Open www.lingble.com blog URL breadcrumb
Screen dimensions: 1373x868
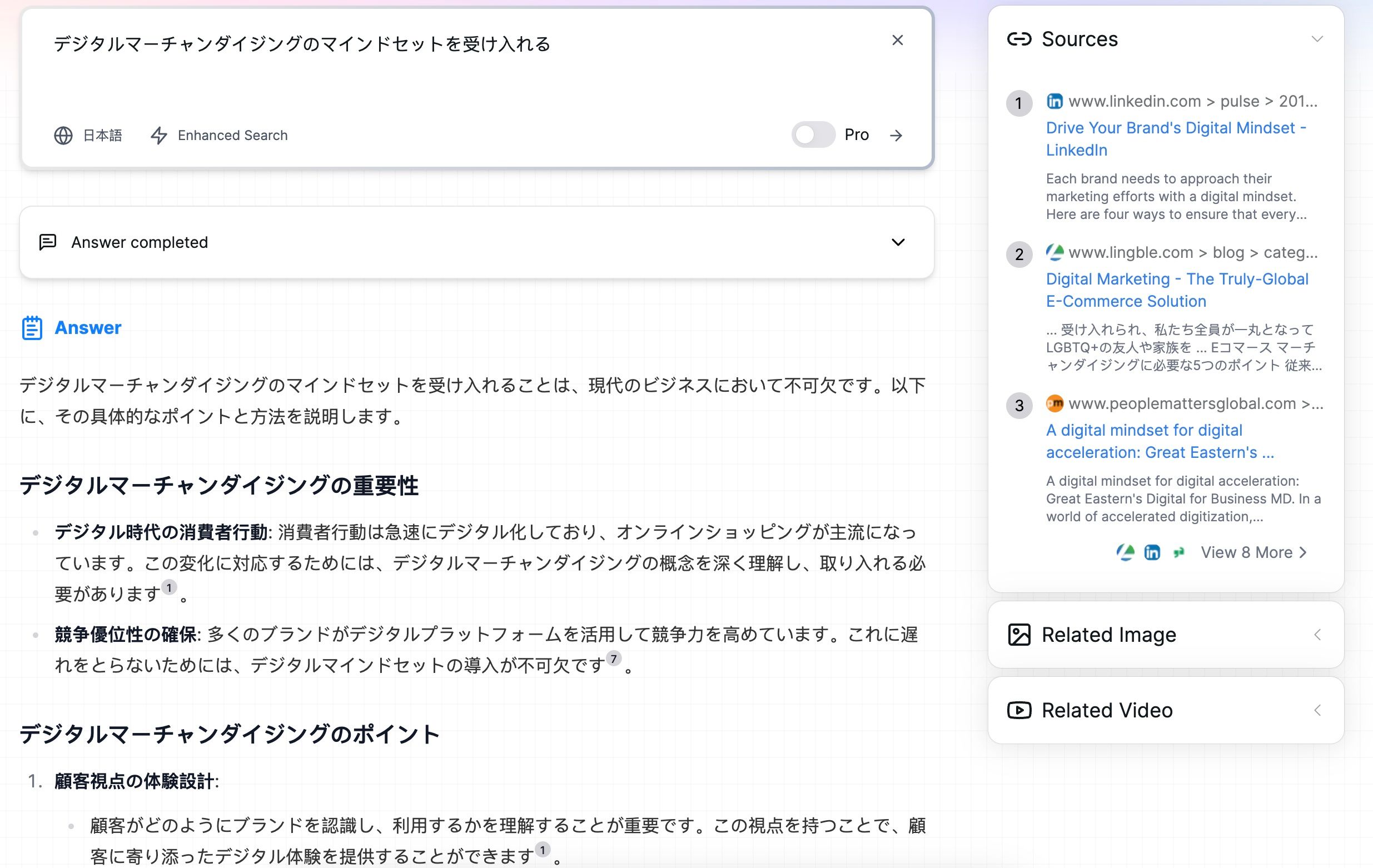[x=1193, y=252]
